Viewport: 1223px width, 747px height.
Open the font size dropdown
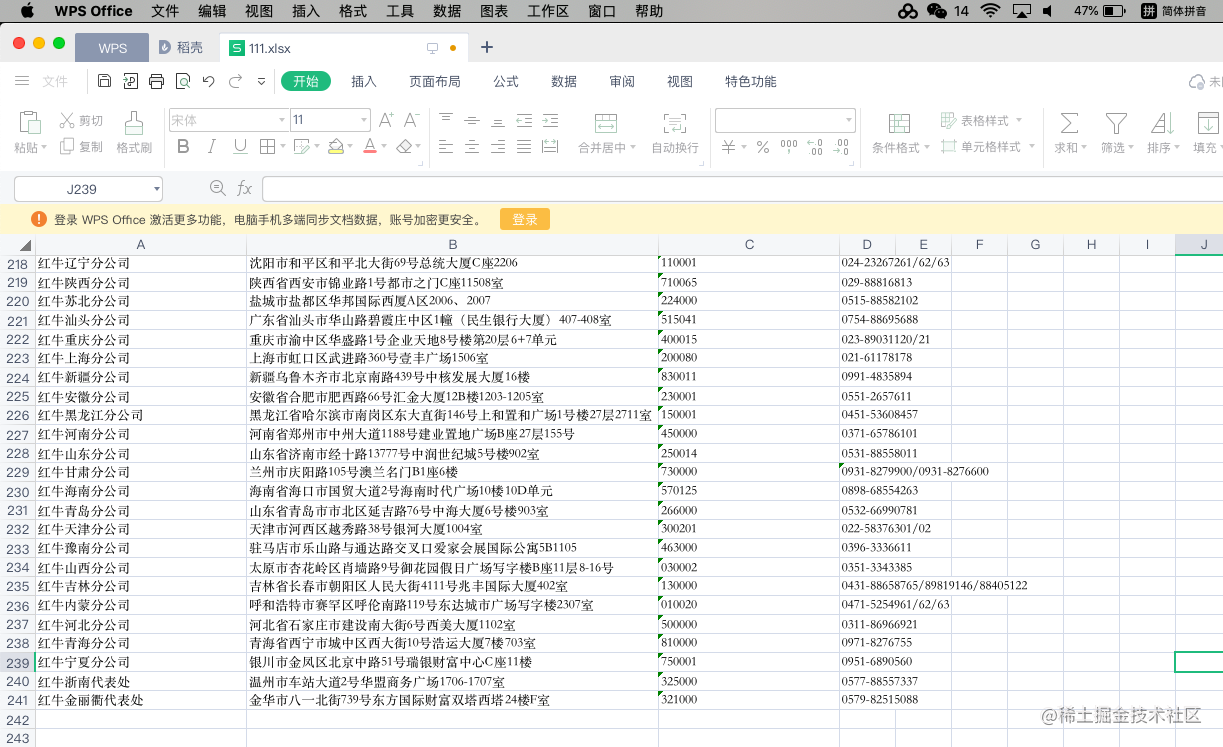point(363,120)
